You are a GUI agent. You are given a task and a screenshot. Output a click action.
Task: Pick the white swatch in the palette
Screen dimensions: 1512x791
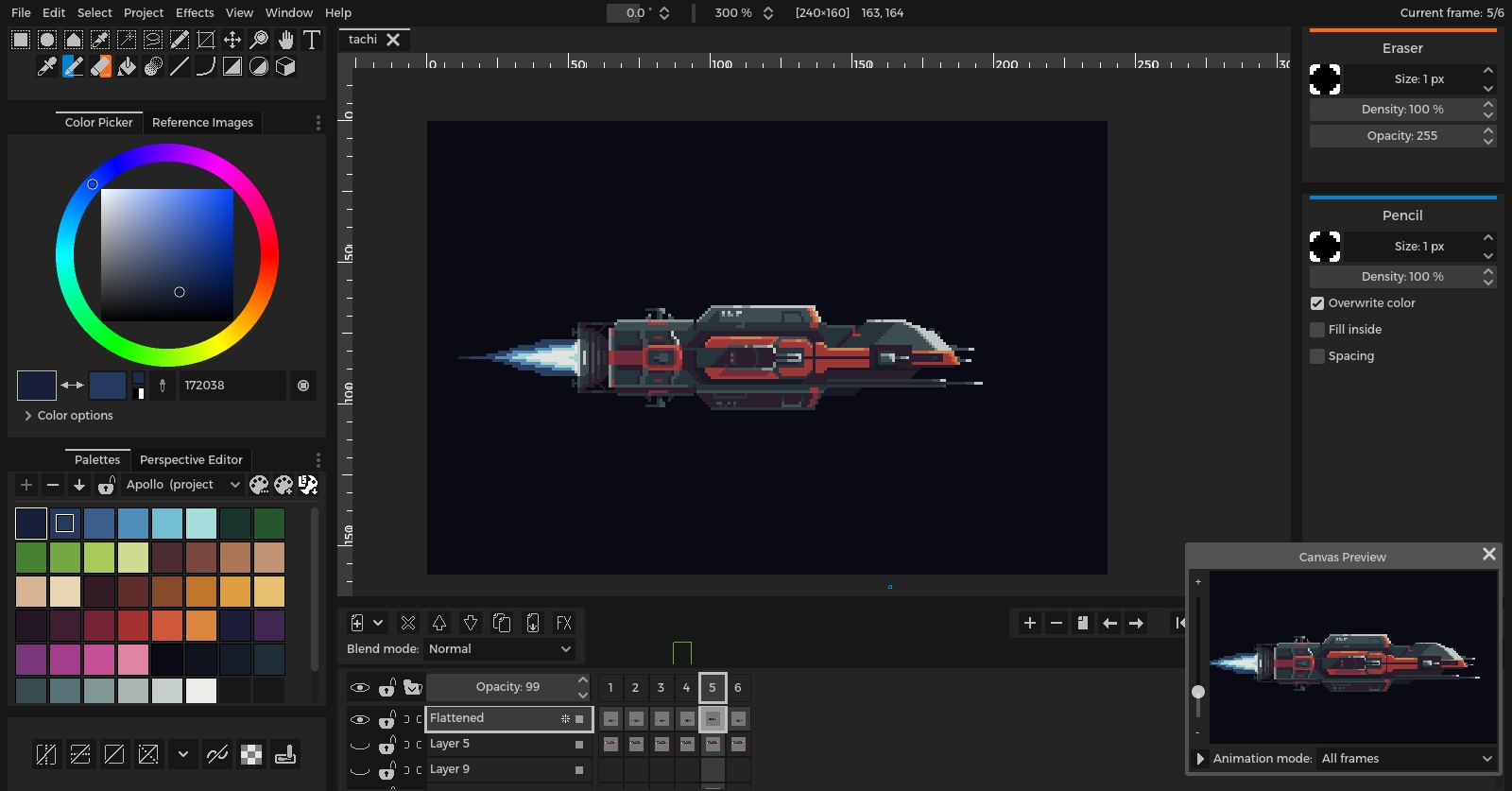point(201,691)
